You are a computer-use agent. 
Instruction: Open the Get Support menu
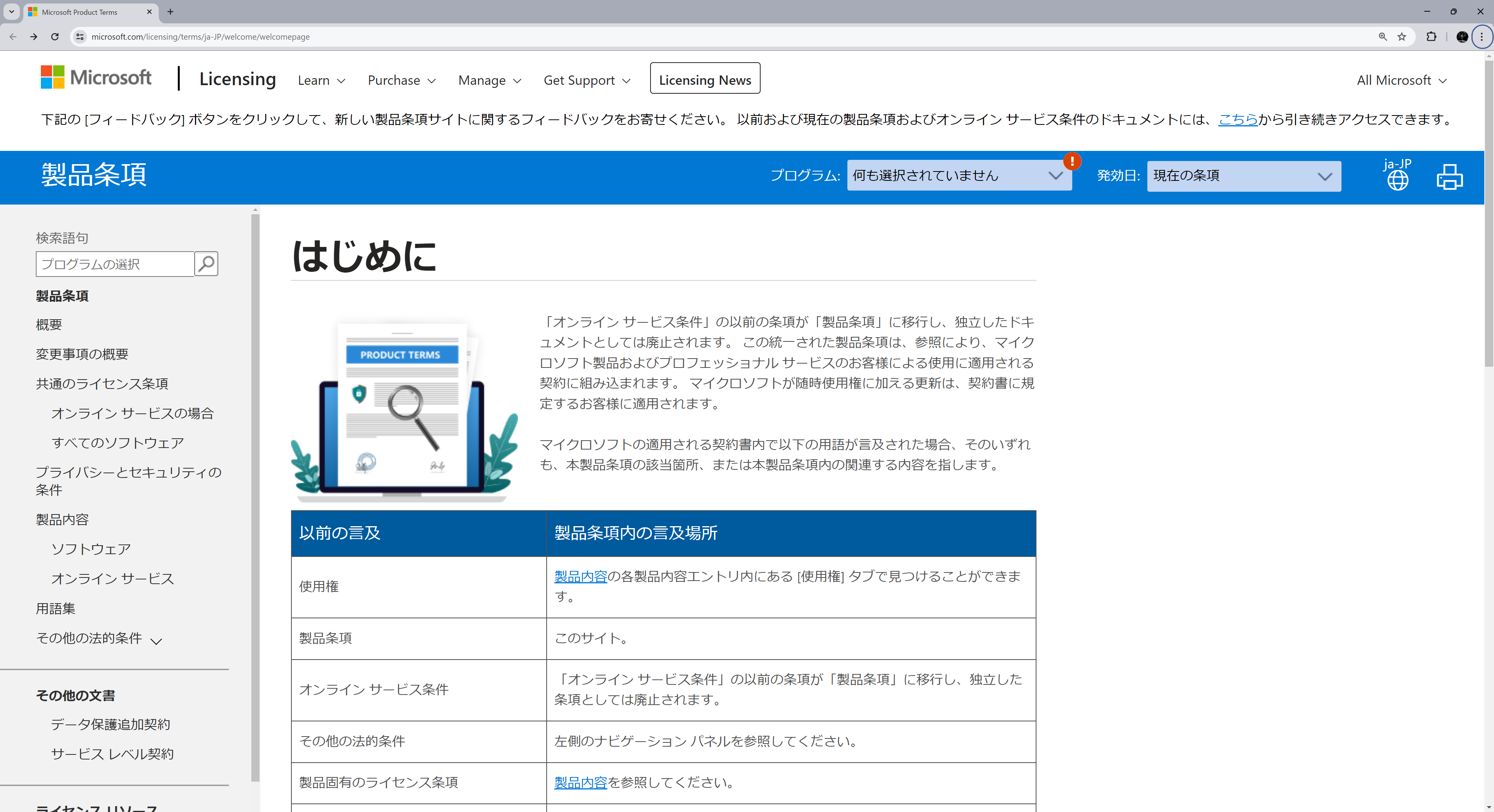coord(586,80)
